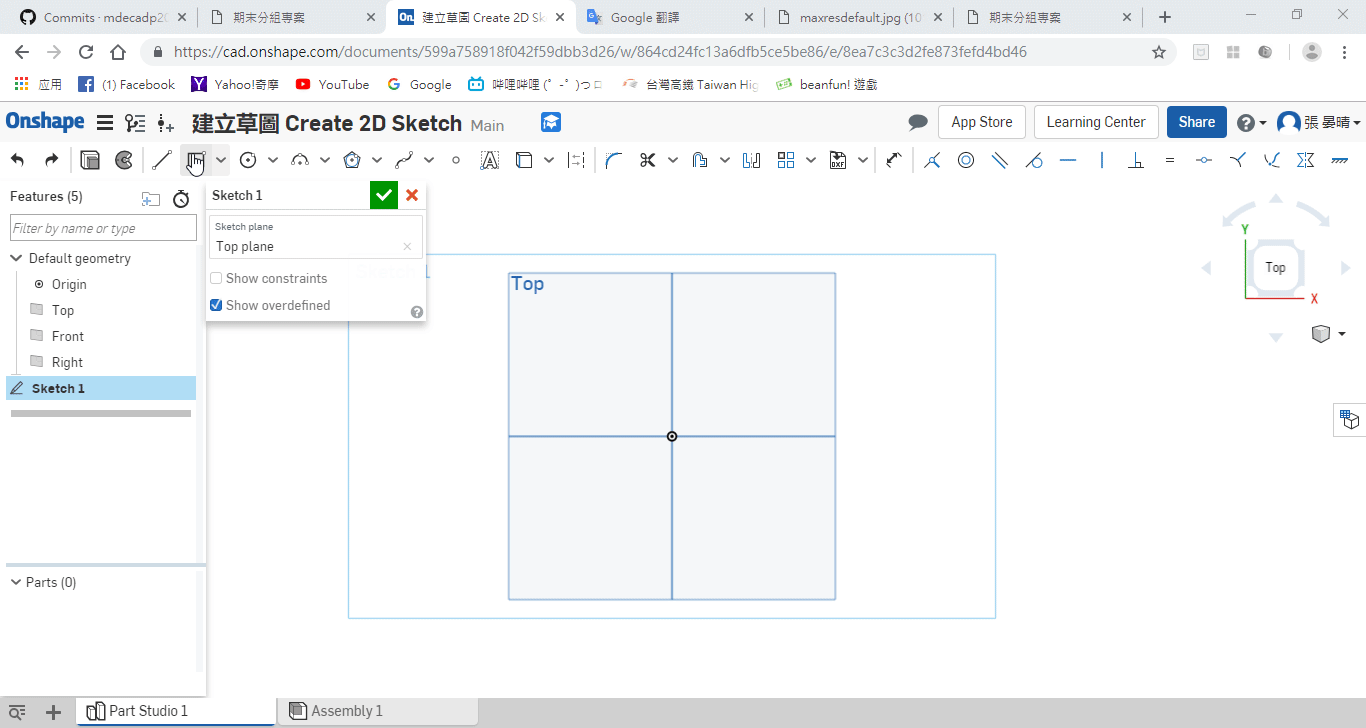Open the polygon tool dropdown arrow
1366x728 pixels.
pos(377,160)
